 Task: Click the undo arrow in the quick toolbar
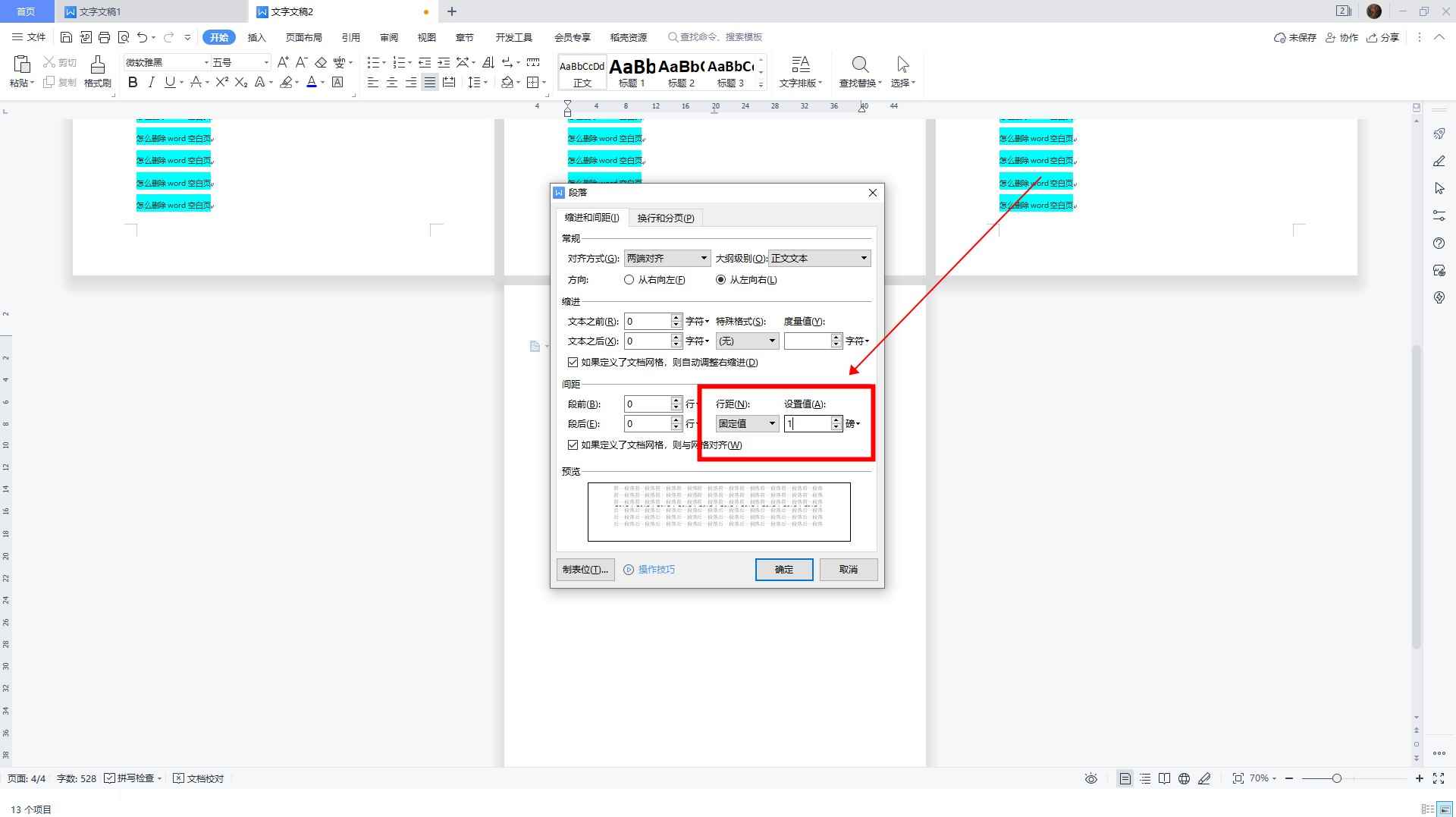pos(142,37)
